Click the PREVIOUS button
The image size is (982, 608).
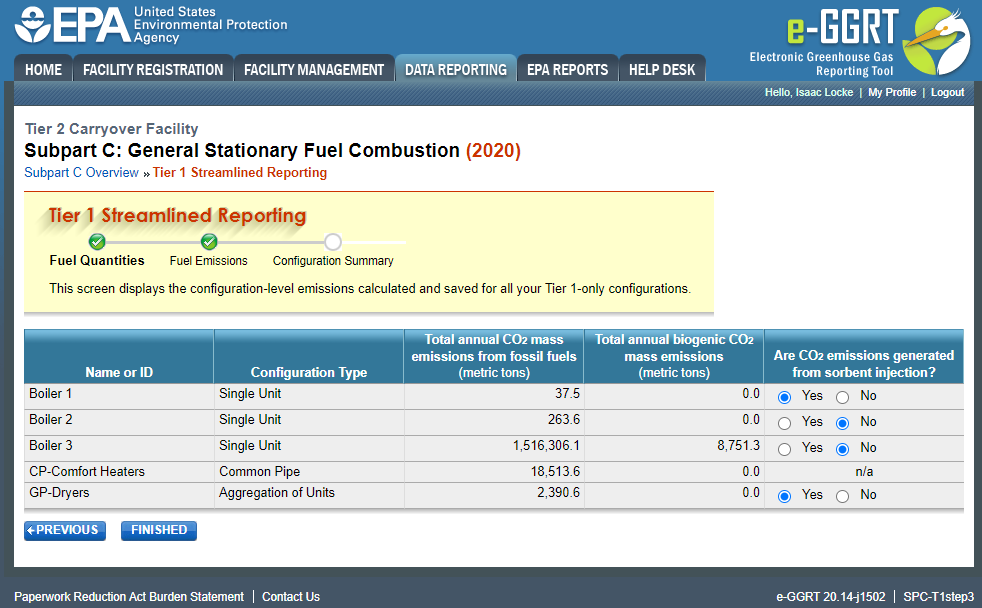(x=65, y=530)
